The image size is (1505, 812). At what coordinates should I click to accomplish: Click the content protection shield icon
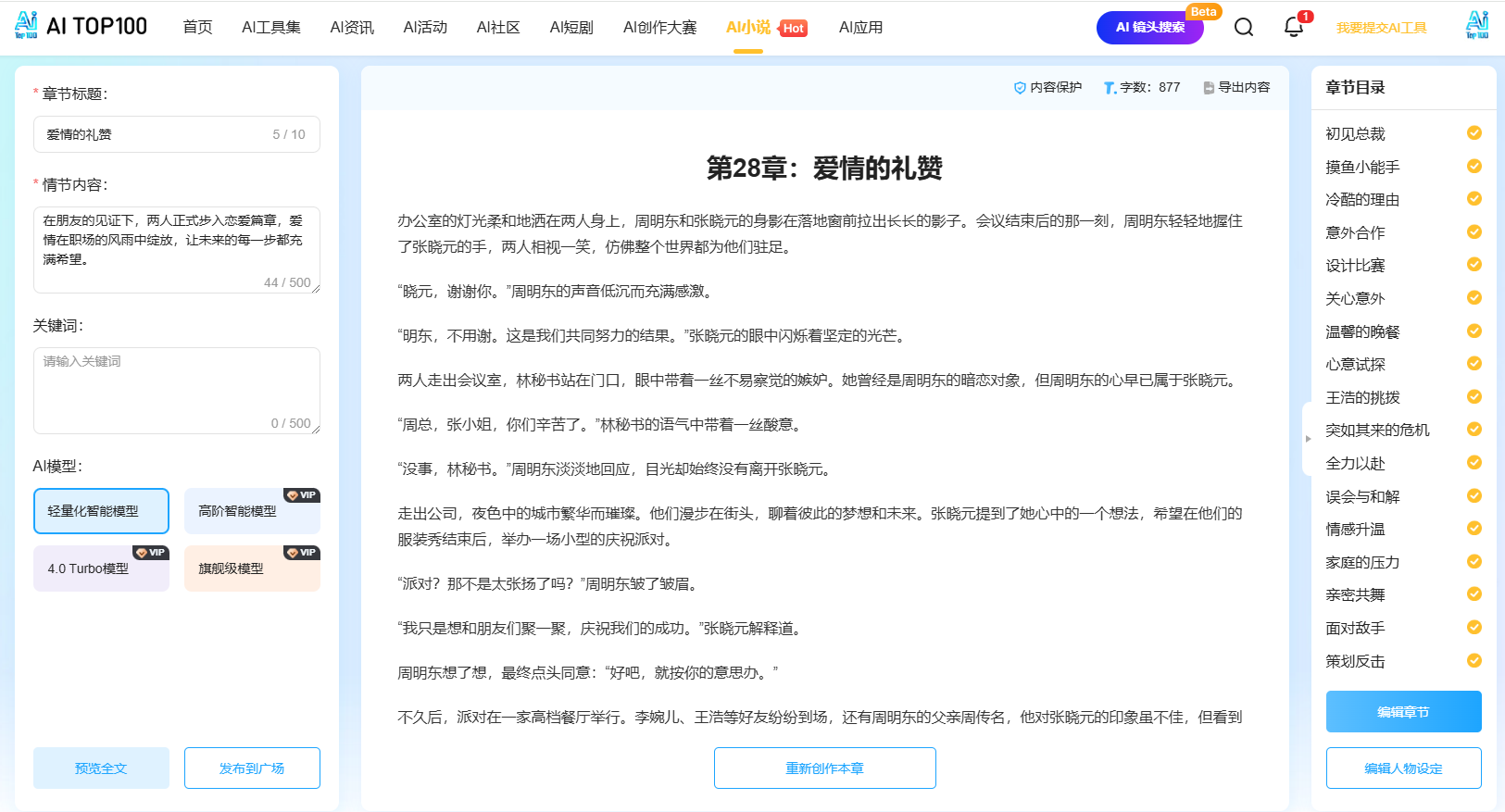(1020, 88)
